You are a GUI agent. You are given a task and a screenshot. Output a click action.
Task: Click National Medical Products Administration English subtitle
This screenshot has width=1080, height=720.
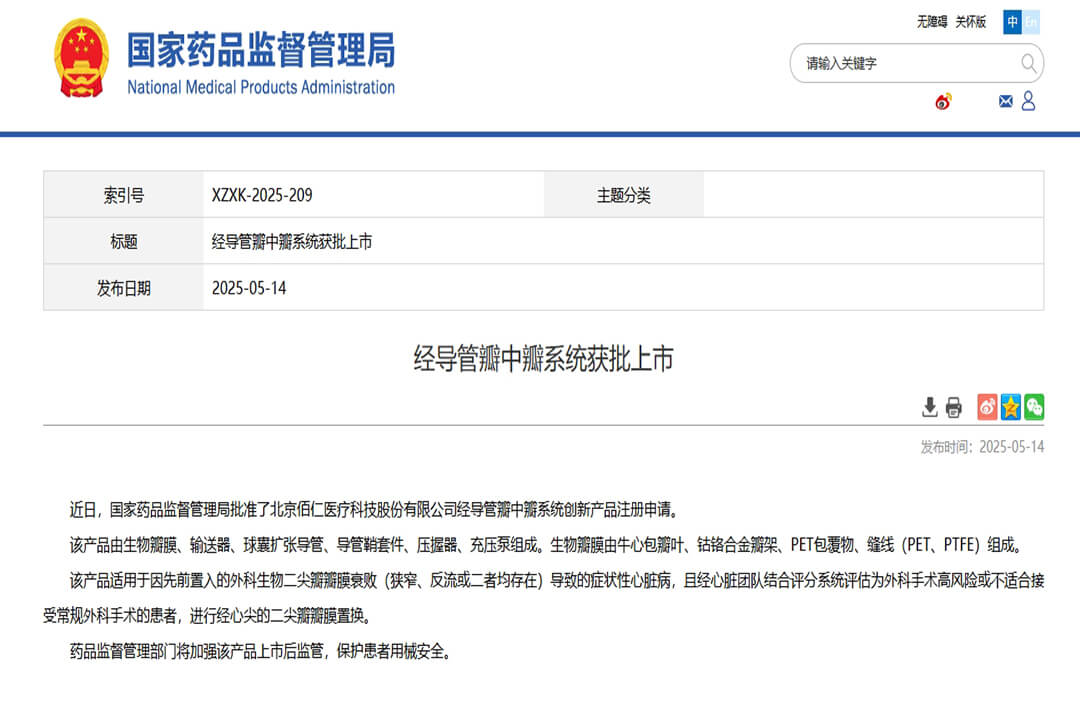pyautogui.click(x=261, y=88)
